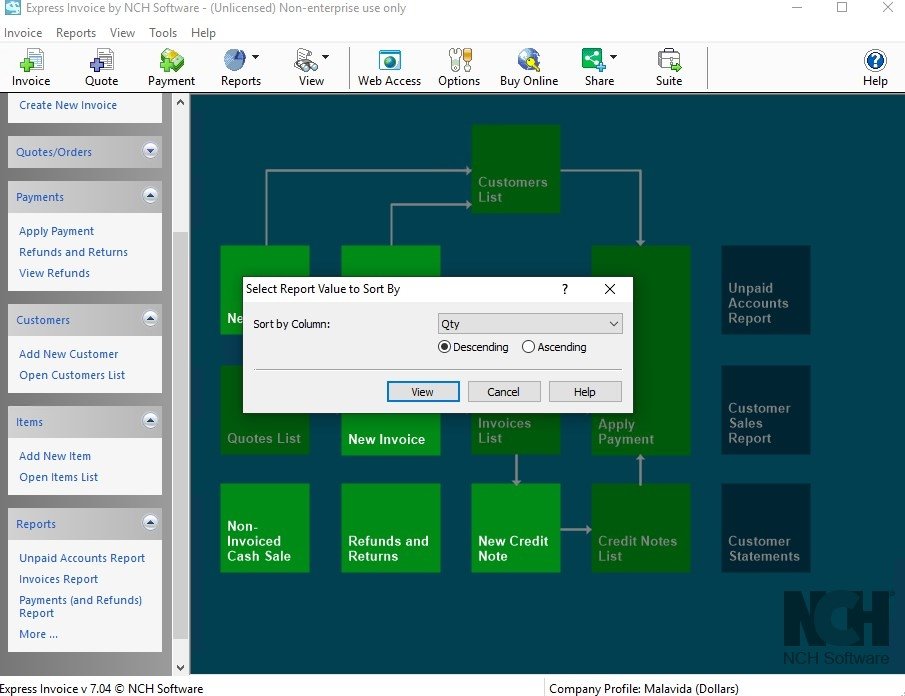
Task: Click the View binoculars toolbar icon
Action: coord(306,60)
